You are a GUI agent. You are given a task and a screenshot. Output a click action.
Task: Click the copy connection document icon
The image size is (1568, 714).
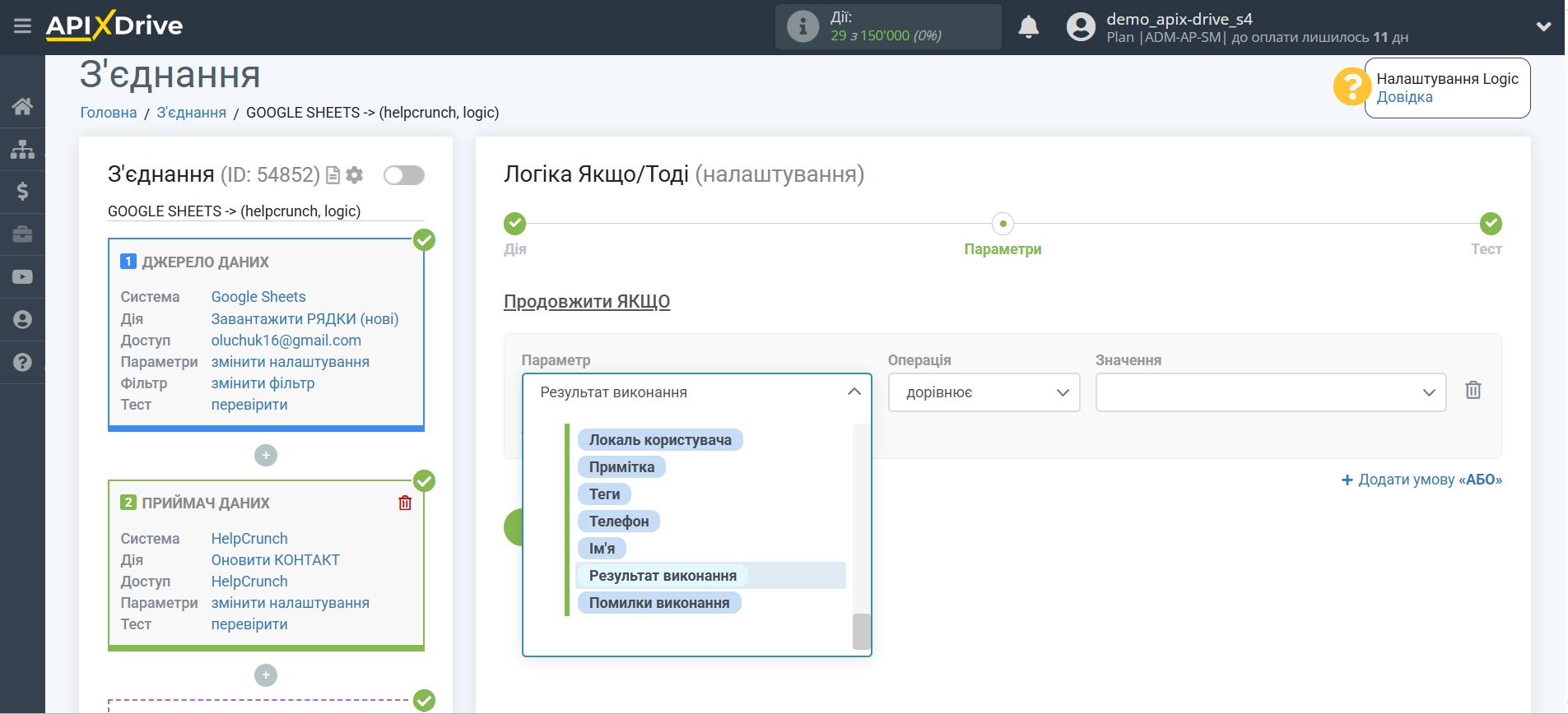(333, 175)
